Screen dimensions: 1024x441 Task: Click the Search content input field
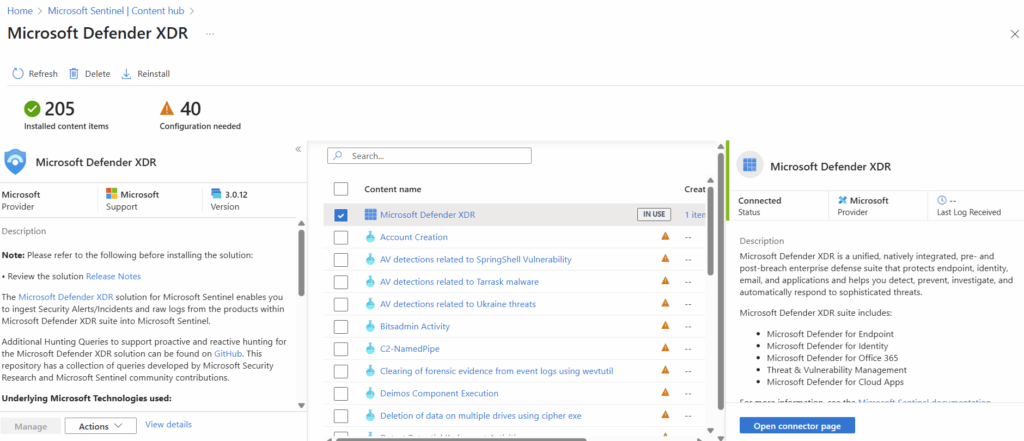pyautogui.click(x=430, y=156)
